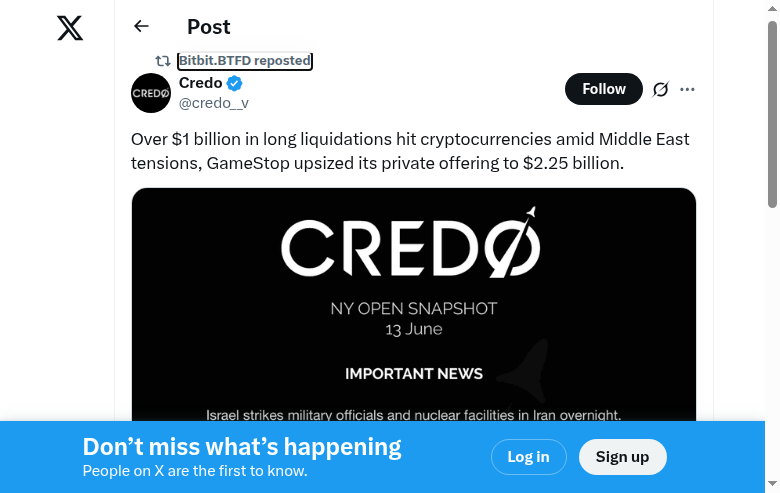Click the Credo display name
Viewport: 780px width, 493px height.
coord(200,83)
